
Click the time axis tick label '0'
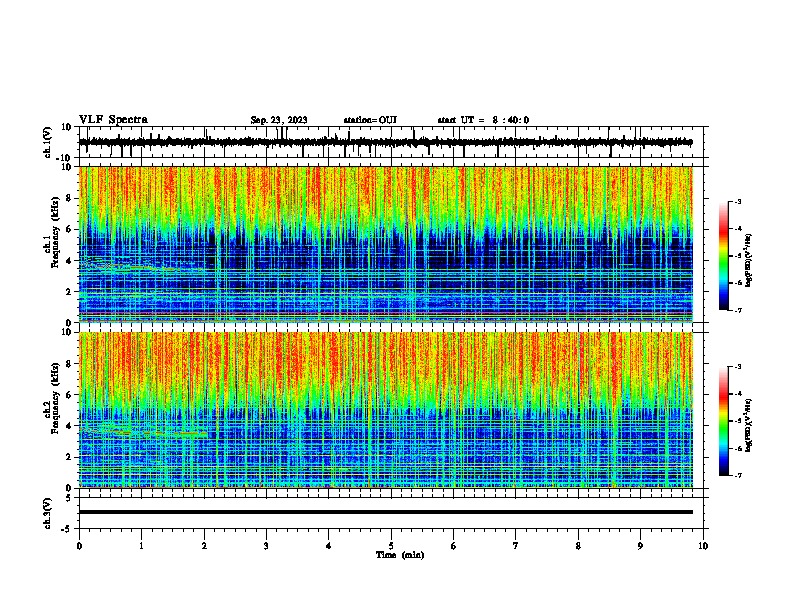pyautogui.click(x=79, y=546)
